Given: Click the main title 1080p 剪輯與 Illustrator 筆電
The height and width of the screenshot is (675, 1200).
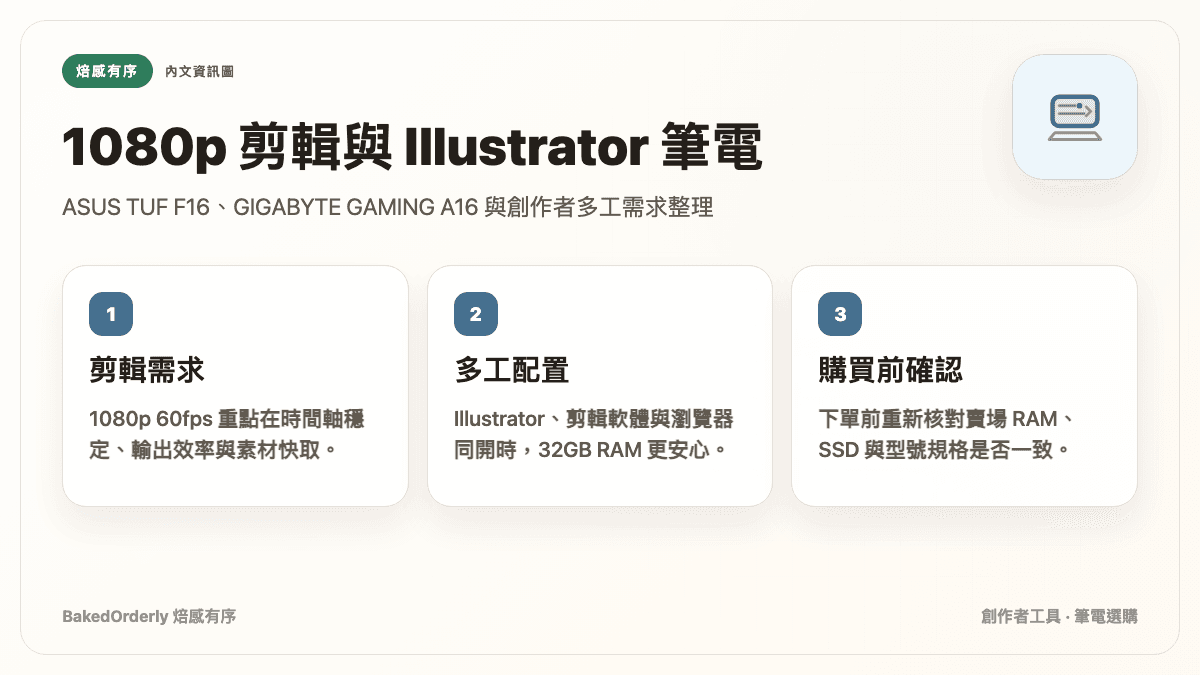Looking at the screenshot, I should pyautogui.click(x=413, y=149).
